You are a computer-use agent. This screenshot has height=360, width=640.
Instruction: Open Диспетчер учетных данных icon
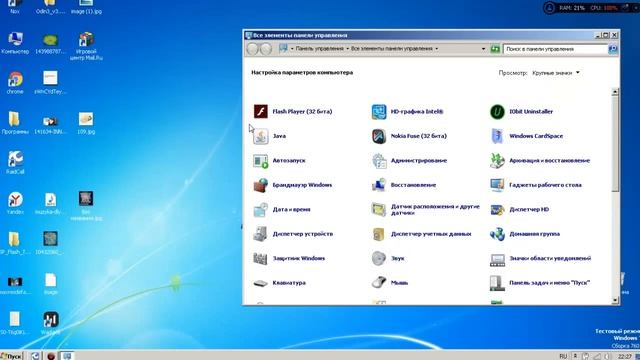(379, 234)
